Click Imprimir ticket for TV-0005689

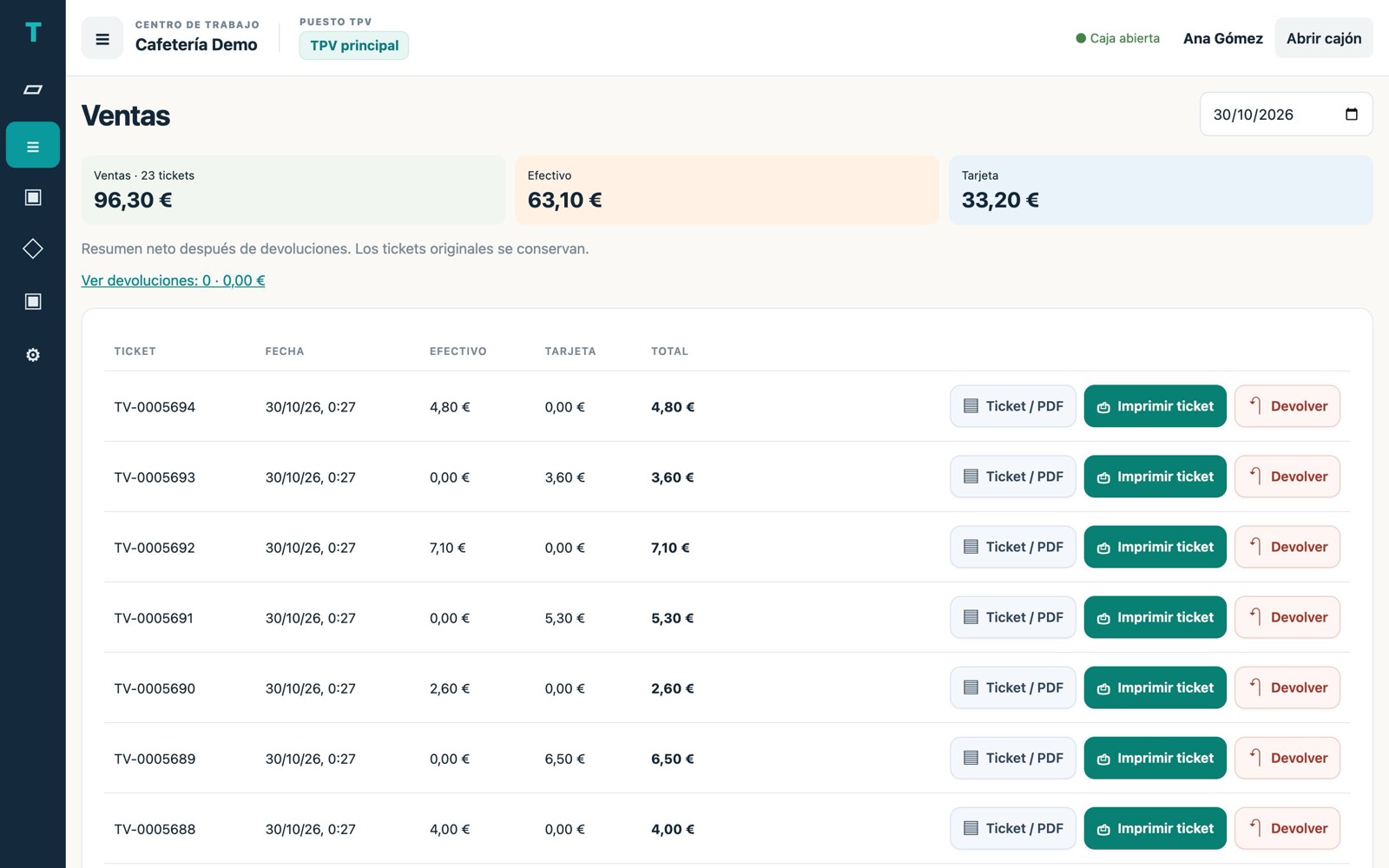pyautogui.click(x=1155, y=758)
